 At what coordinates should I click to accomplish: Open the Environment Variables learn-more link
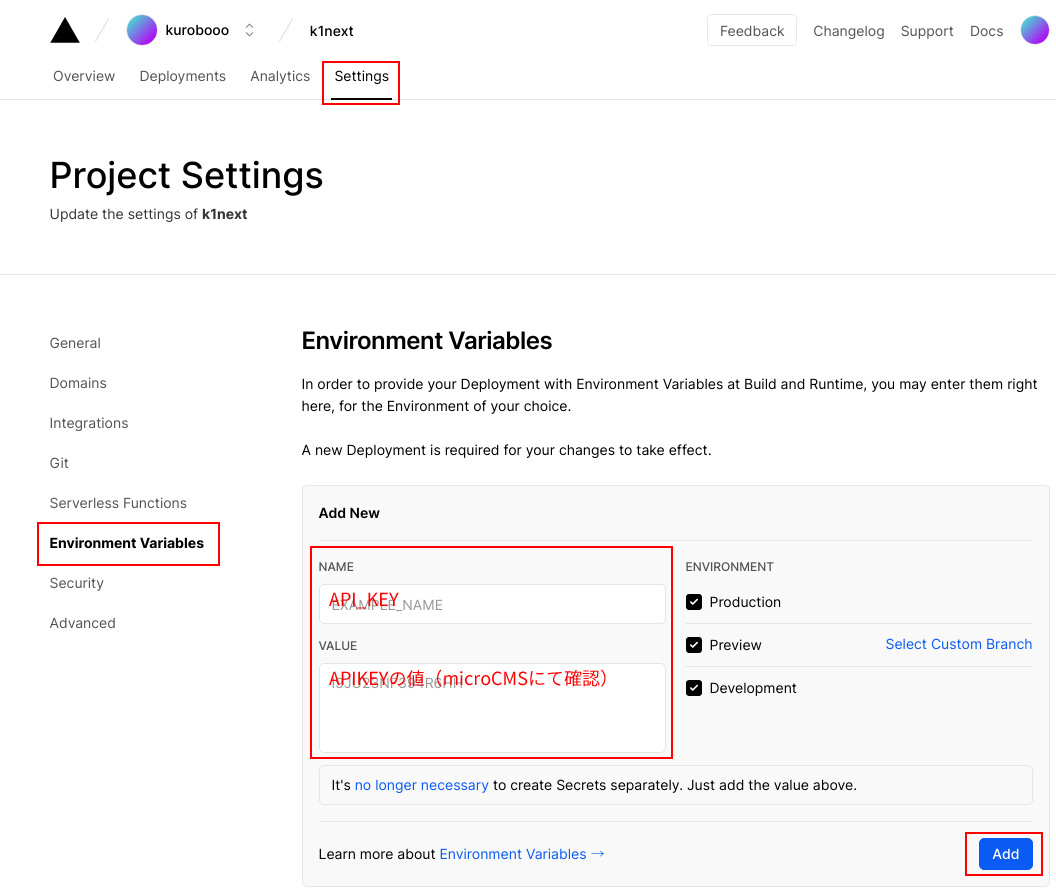[x=522, y=854]
